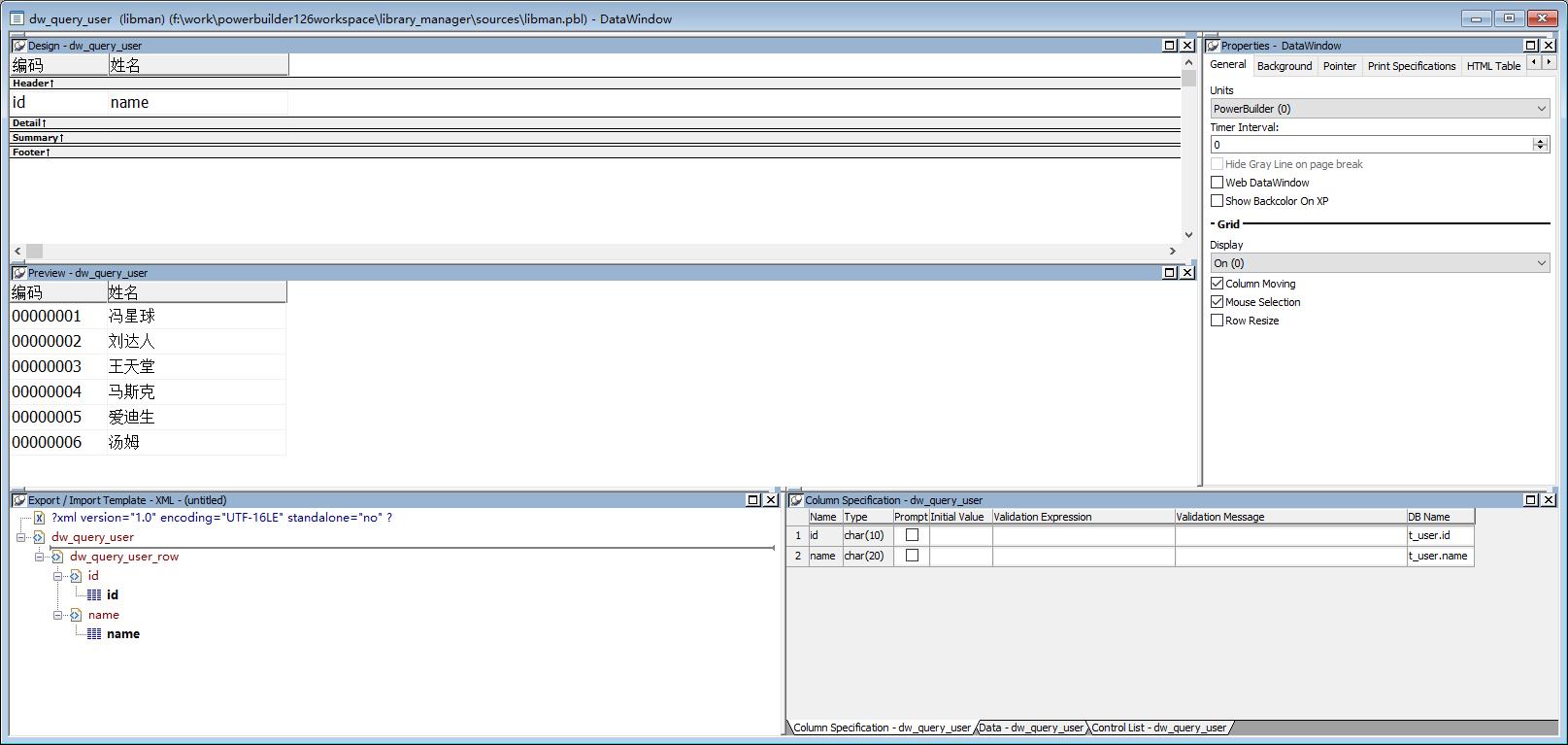Collapse the Grid properties section
The image size is (1568, 745).
(x=1214, y=224)
